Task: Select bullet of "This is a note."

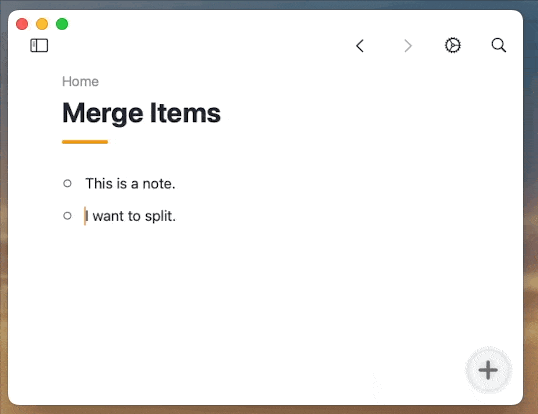Action: point(67,184)
